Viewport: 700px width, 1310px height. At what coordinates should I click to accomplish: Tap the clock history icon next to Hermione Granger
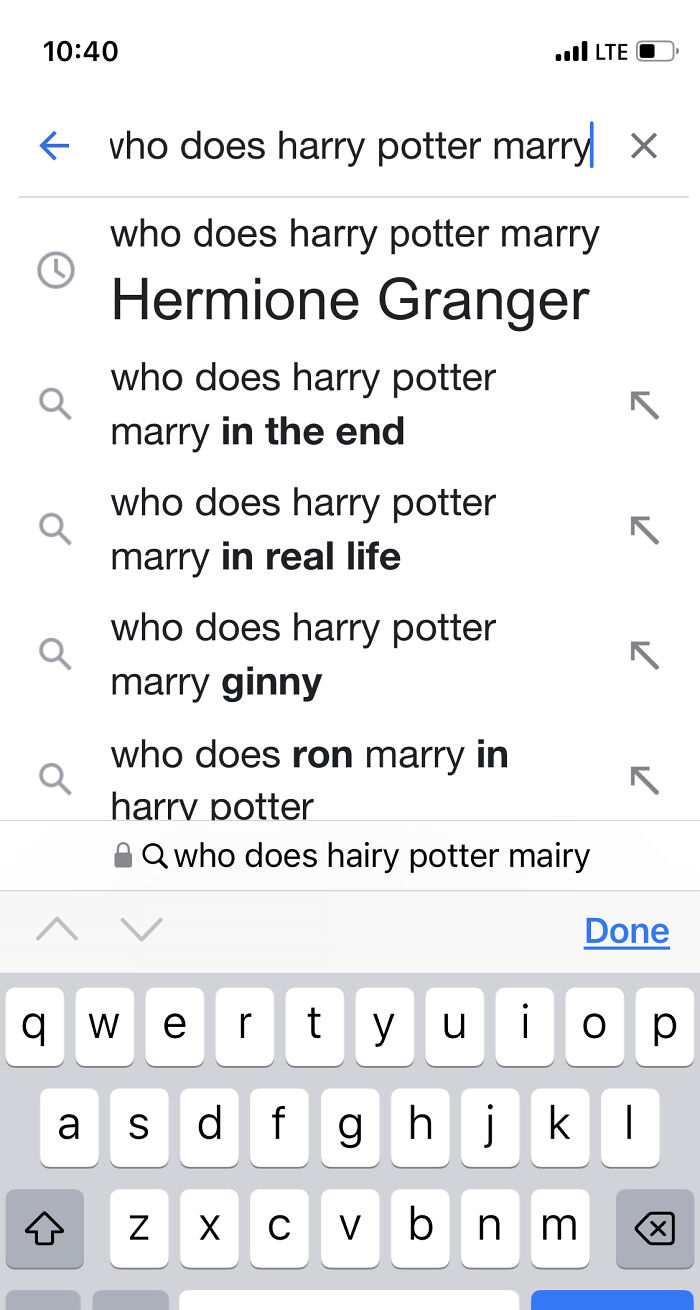point(56,270)
